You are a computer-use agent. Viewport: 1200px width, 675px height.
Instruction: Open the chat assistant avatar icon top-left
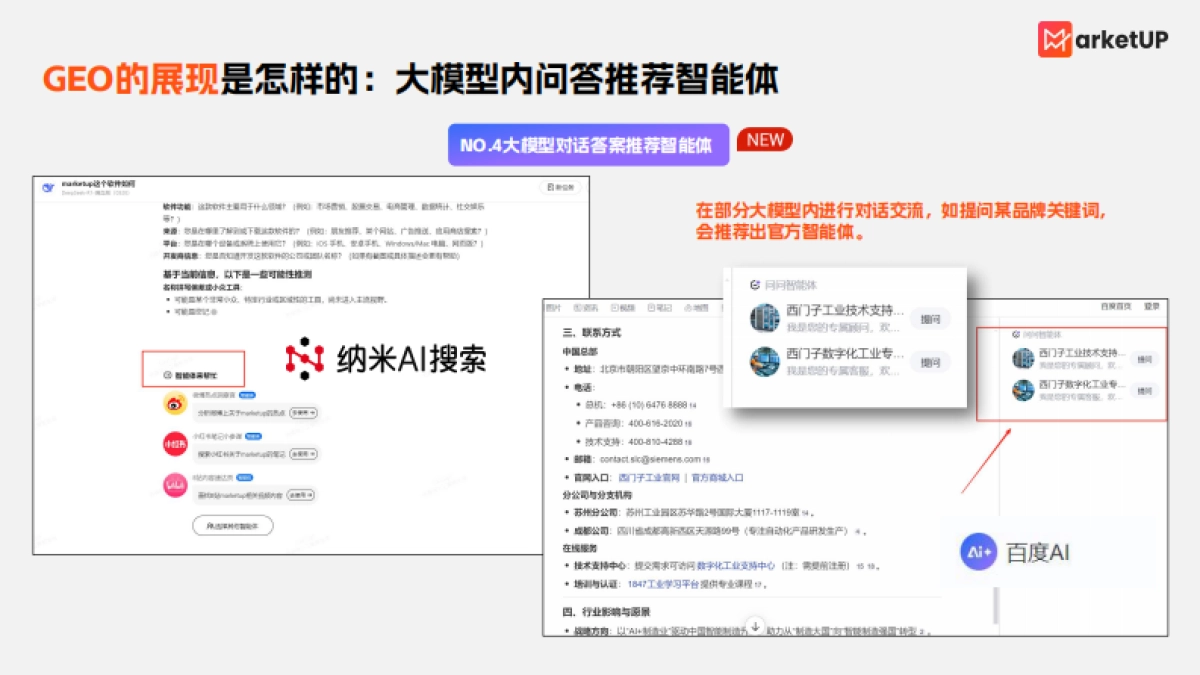pyautogui.click(x=48, y=185)
